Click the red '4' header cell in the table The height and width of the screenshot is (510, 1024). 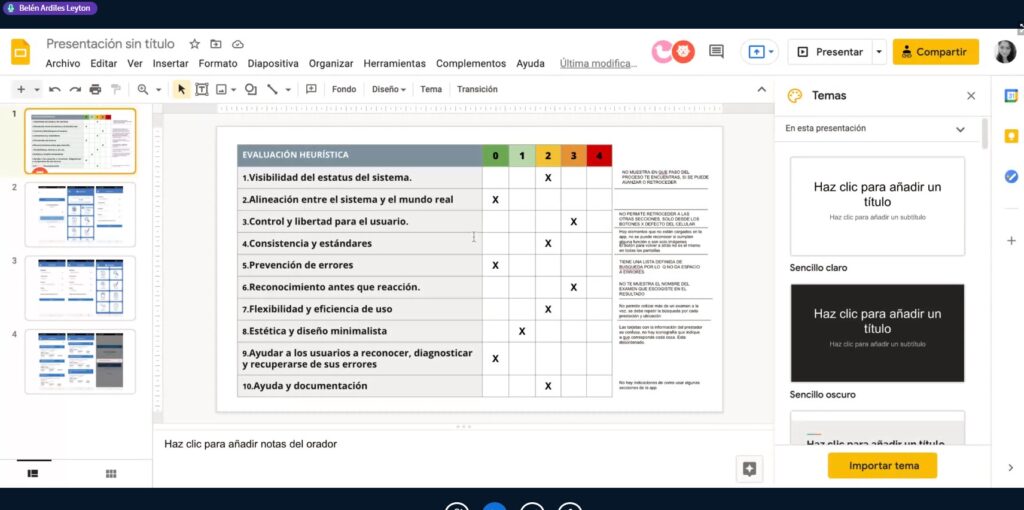(x=599, y=155)
